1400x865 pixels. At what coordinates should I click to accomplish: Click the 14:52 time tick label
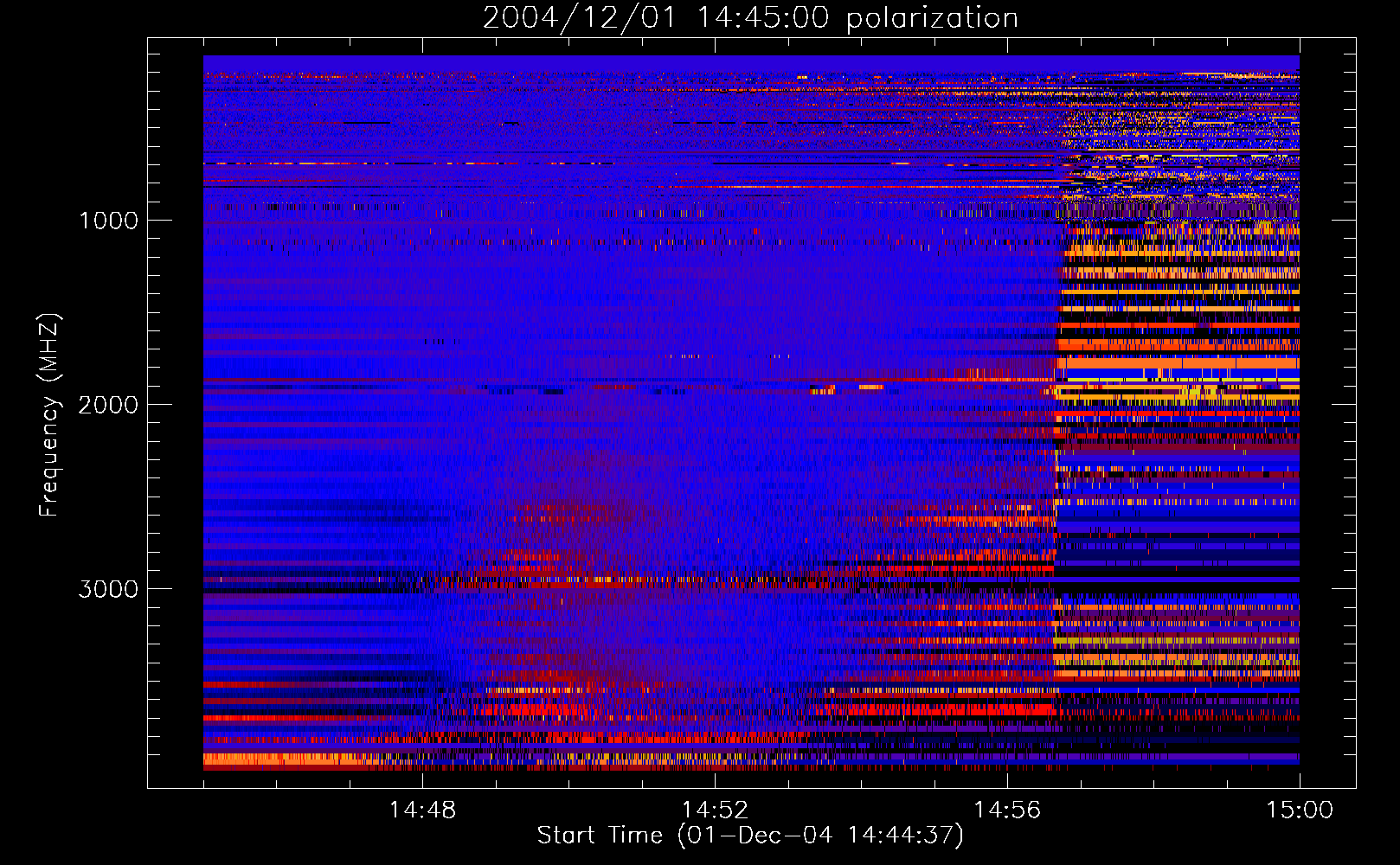(x=715, y=811)
